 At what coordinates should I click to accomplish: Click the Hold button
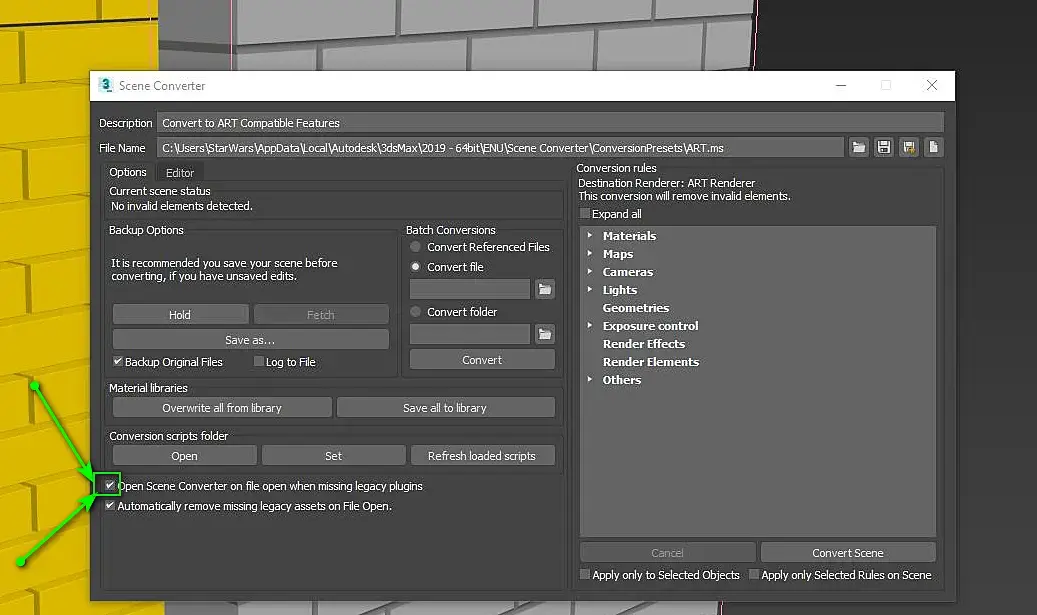point(180,315)
